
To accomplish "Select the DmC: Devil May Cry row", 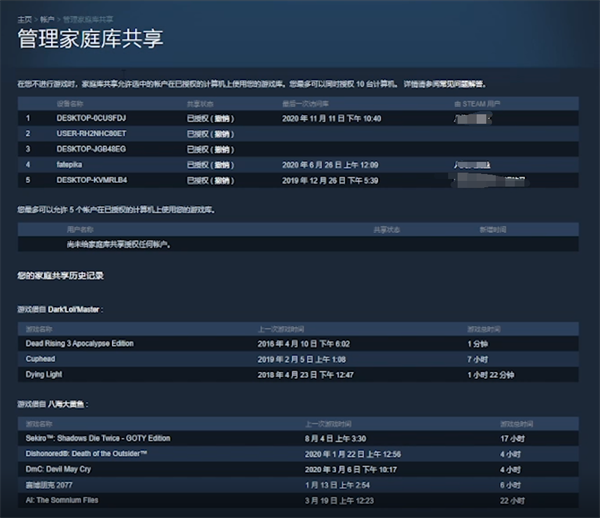I will coord(298,469).
